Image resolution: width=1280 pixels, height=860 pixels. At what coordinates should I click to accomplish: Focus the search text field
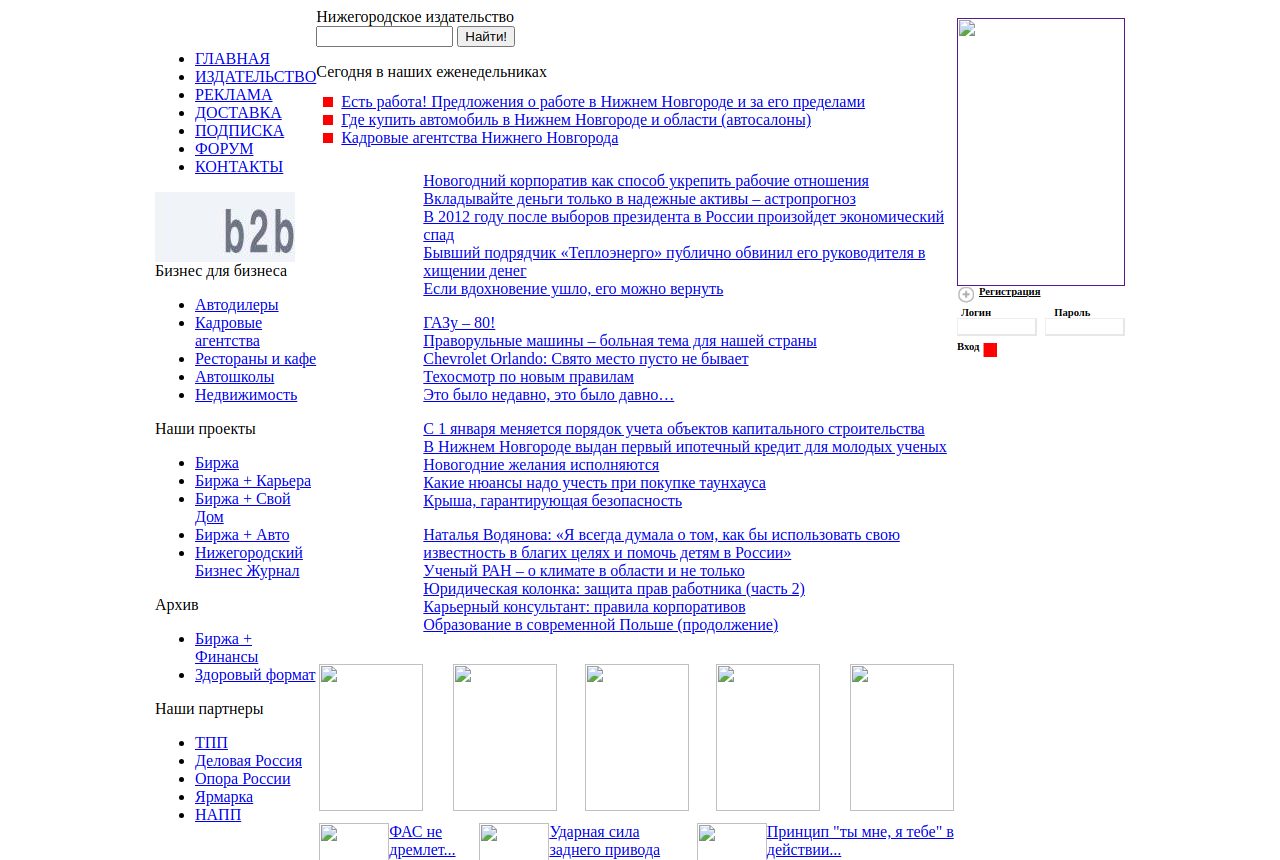(384, 37)
